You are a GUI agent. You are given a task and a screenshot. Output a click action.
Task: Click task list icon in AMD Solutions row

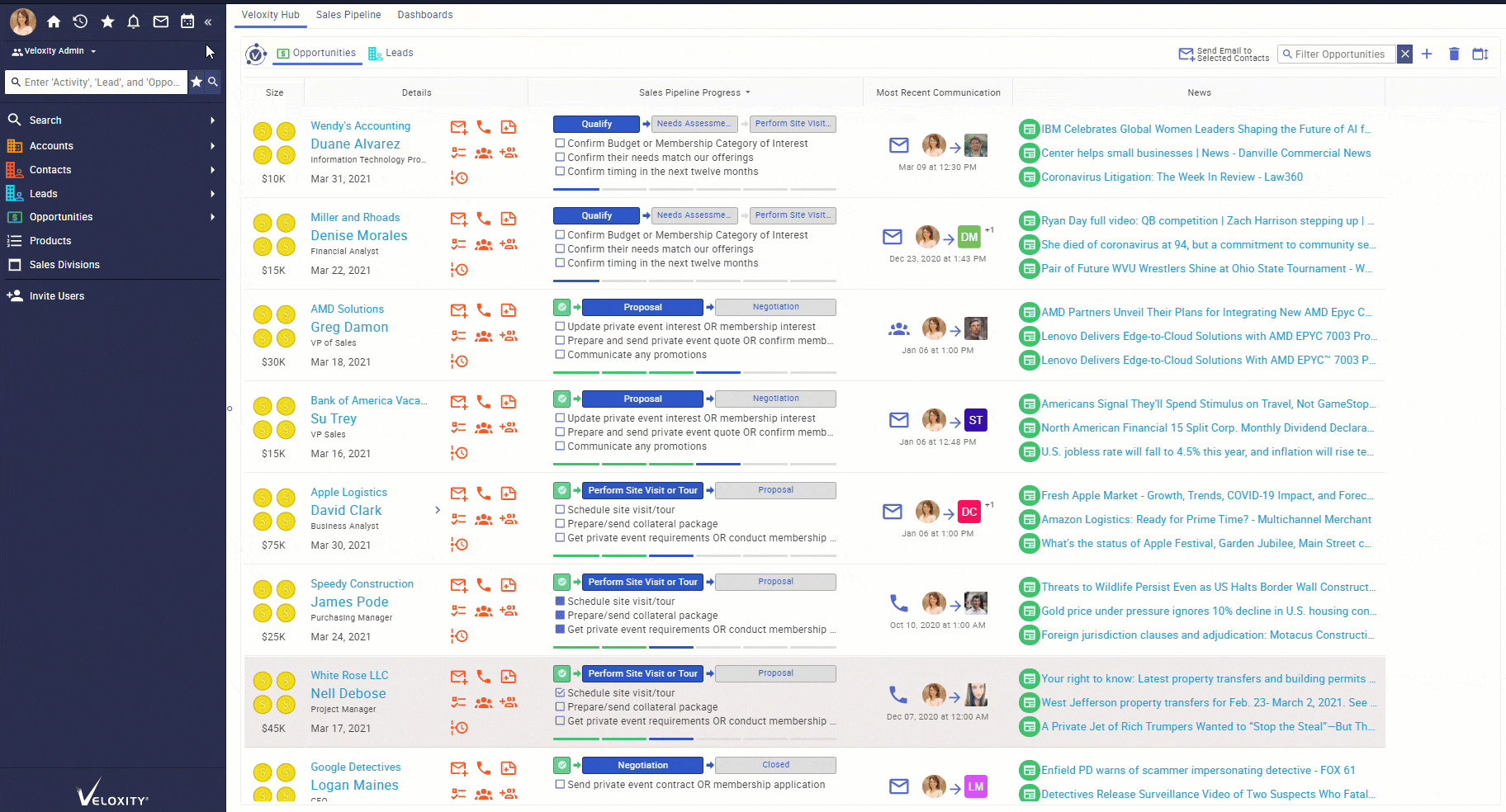pos(459,336)
